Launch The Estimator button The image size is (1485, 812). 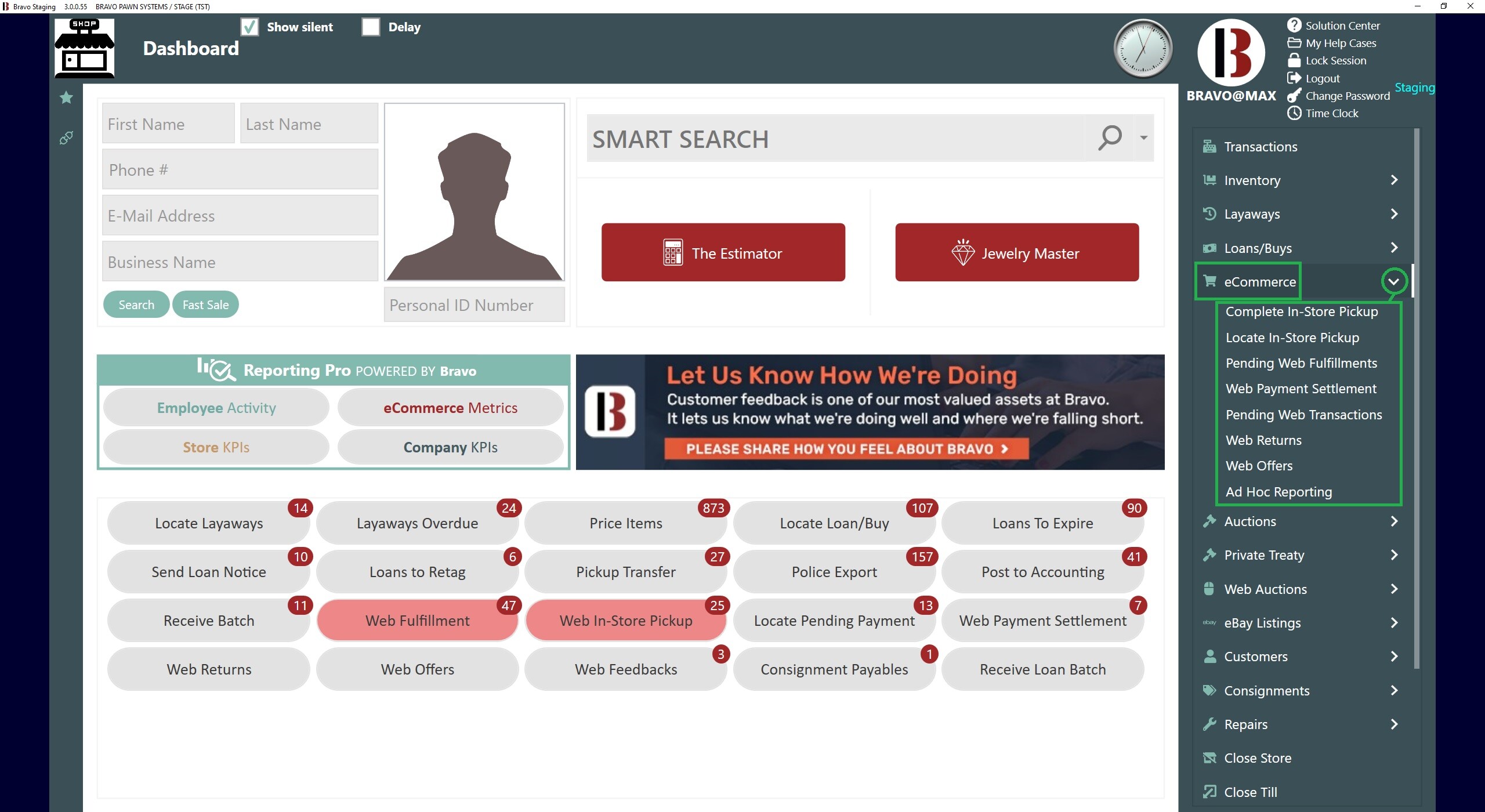[723, 252]
